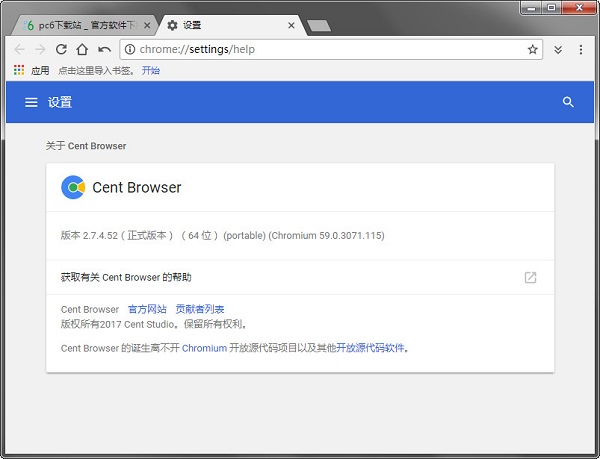Search settings using the magnifier icon
Image resolution: width=600 pixels, height=459 pixels.
(x=568, y=102)
